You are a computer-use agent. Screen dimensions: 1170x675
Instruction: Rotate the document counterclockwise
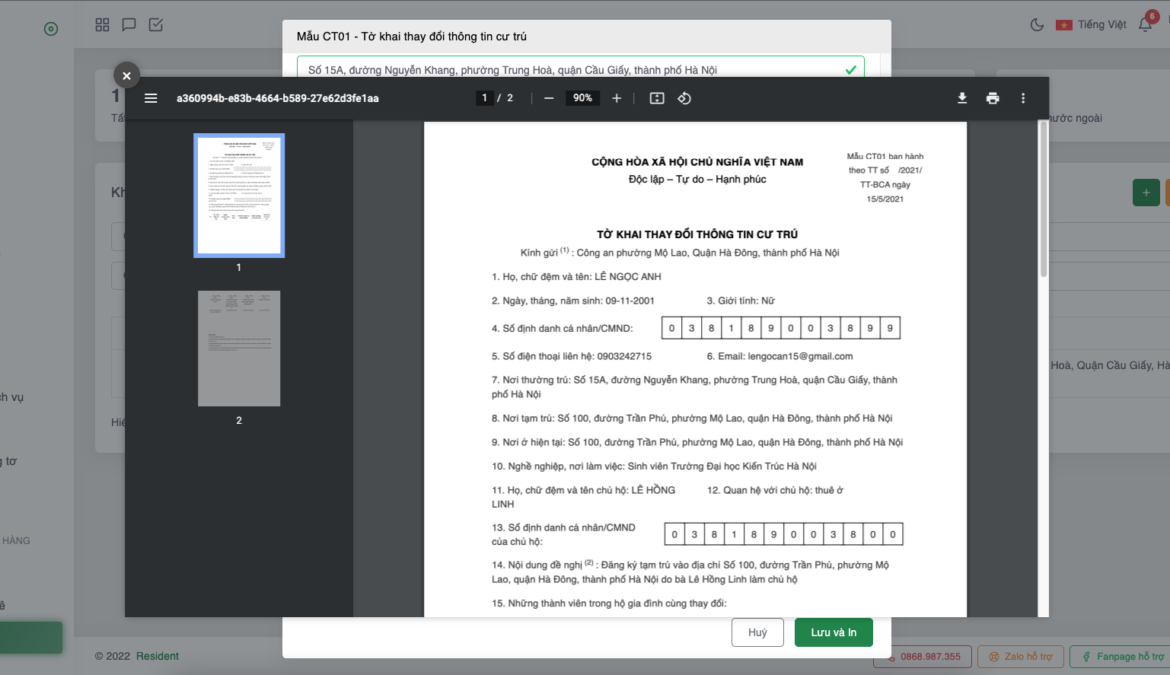pyautogui.click(x=685, y=98)
